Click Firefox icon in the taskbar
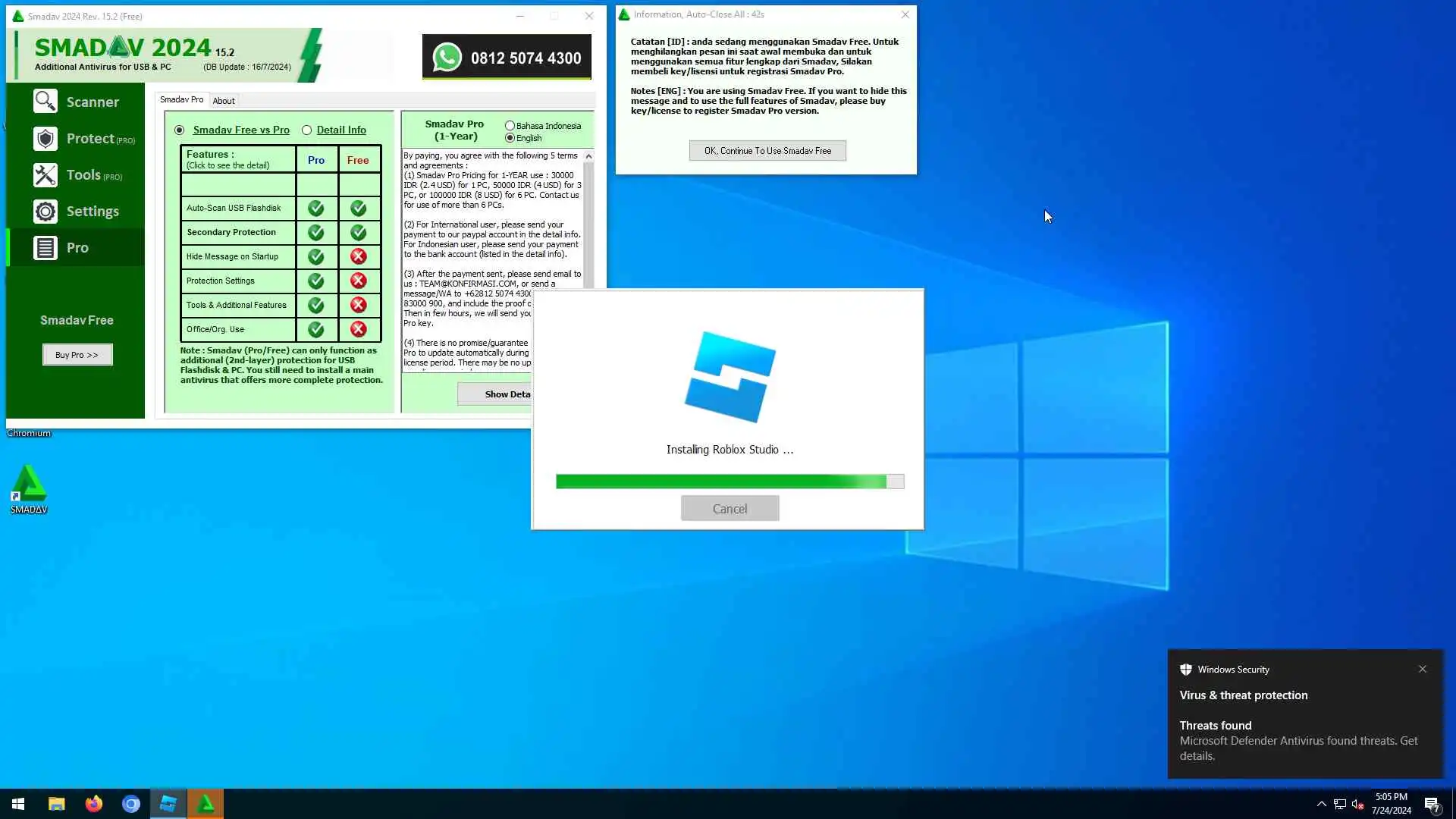This screenshot has height=819, width=1456. [94, 804]
